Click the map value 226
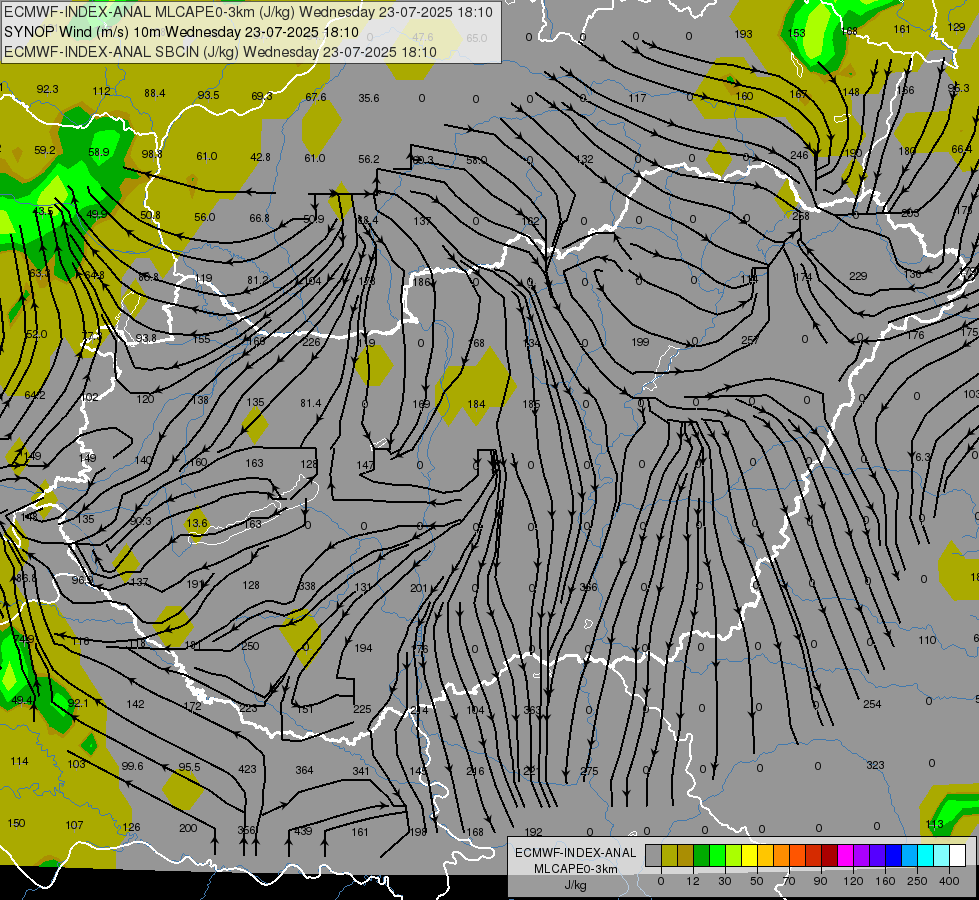The width and height of the screenshot is (979, 900). click(311, 342)
